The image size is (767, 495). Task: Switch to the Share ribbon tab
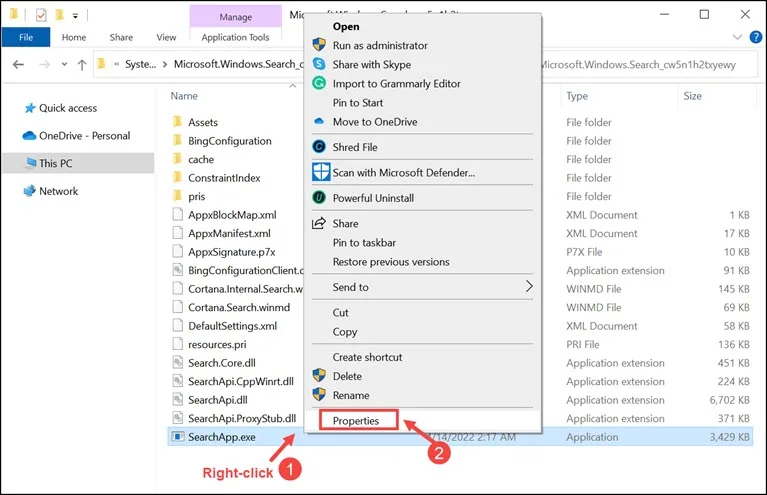click(121, 37)
